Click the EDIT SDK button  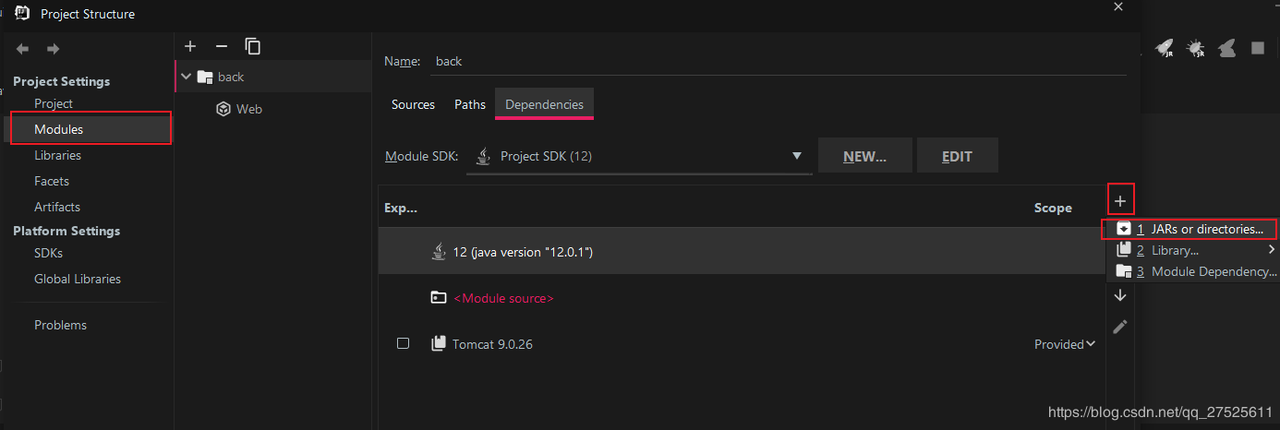click(x=957, y=156)
